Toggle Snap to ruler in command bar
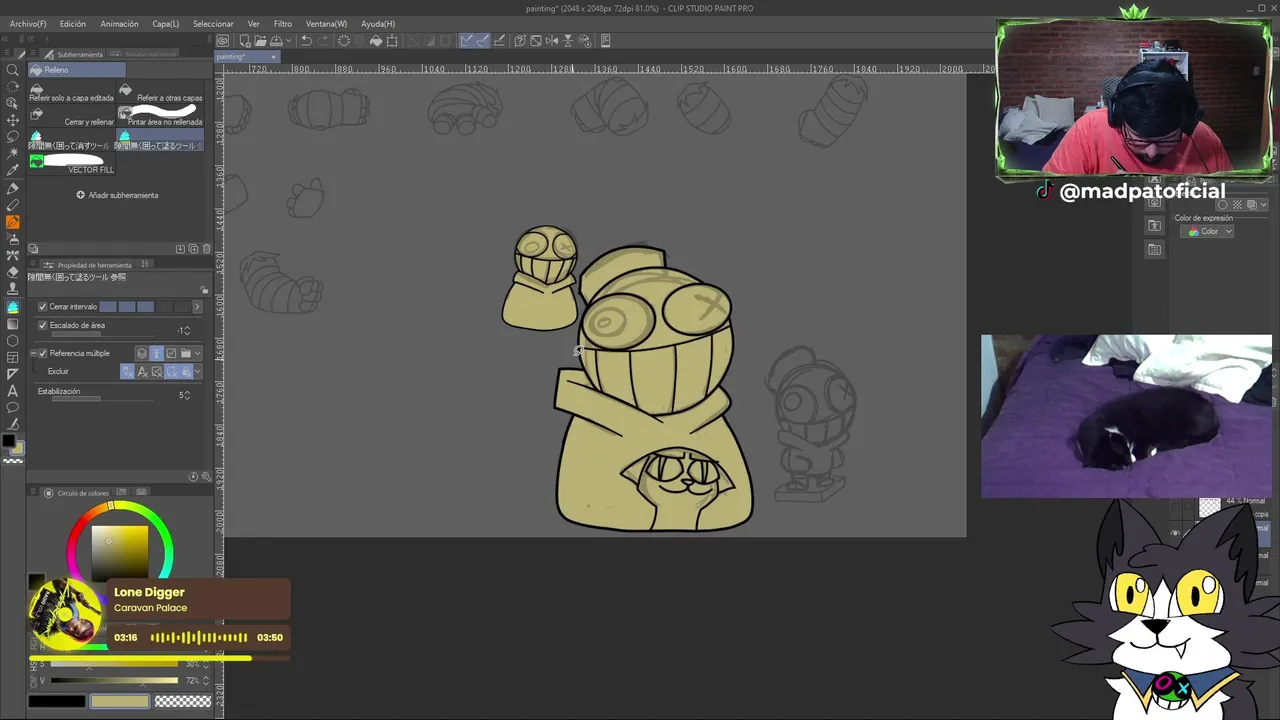Image resolution: width=1280 pixels, height=720 pixels. pos(467,41)
